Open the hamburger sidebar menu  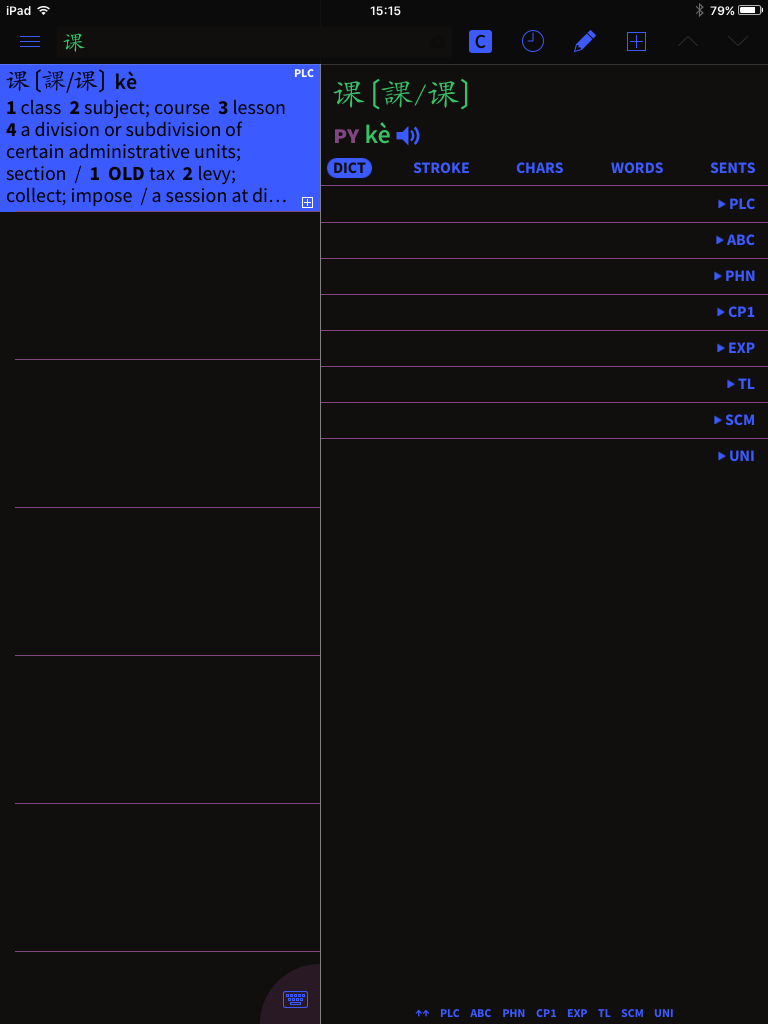tap(30, 42)
